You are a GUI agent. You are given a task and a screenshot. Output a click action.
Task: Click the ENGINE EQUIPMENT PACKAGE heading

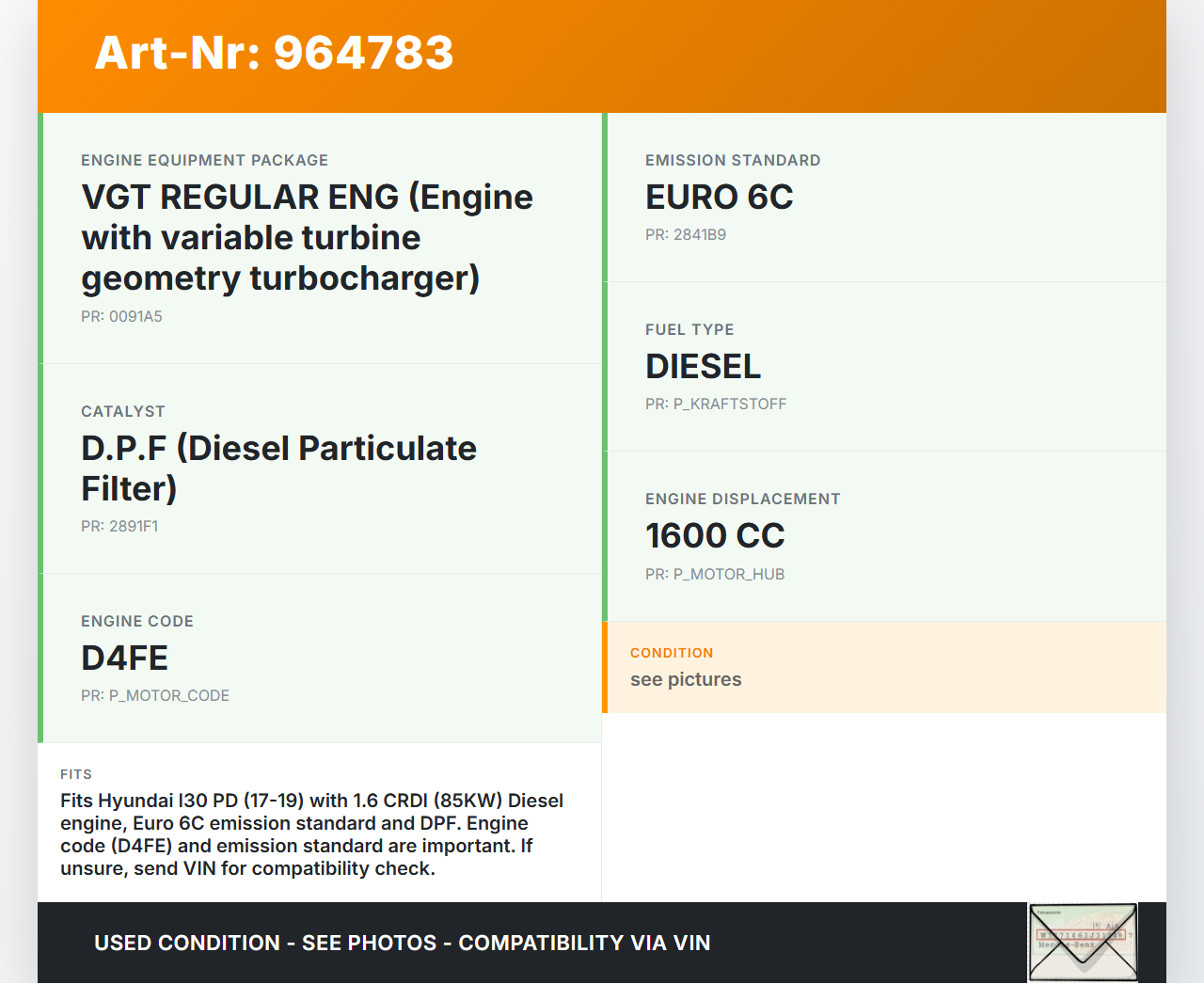click(x=204, y=161)
